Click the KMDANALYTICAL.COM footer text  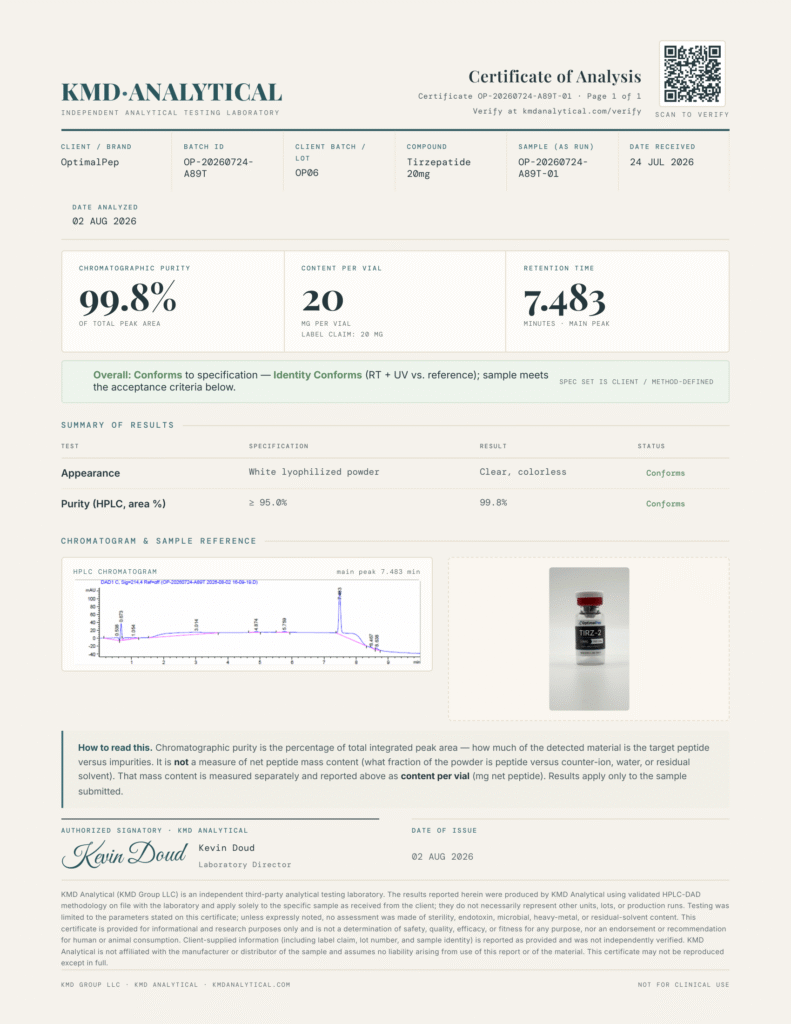click(x=251, y=985)
